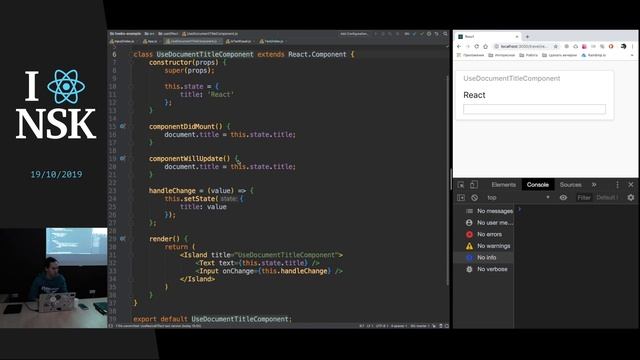Open the Приложения apps shortcut
This screenshot has width=640, height=360.
pyautogui.click(x=470, y=55)
